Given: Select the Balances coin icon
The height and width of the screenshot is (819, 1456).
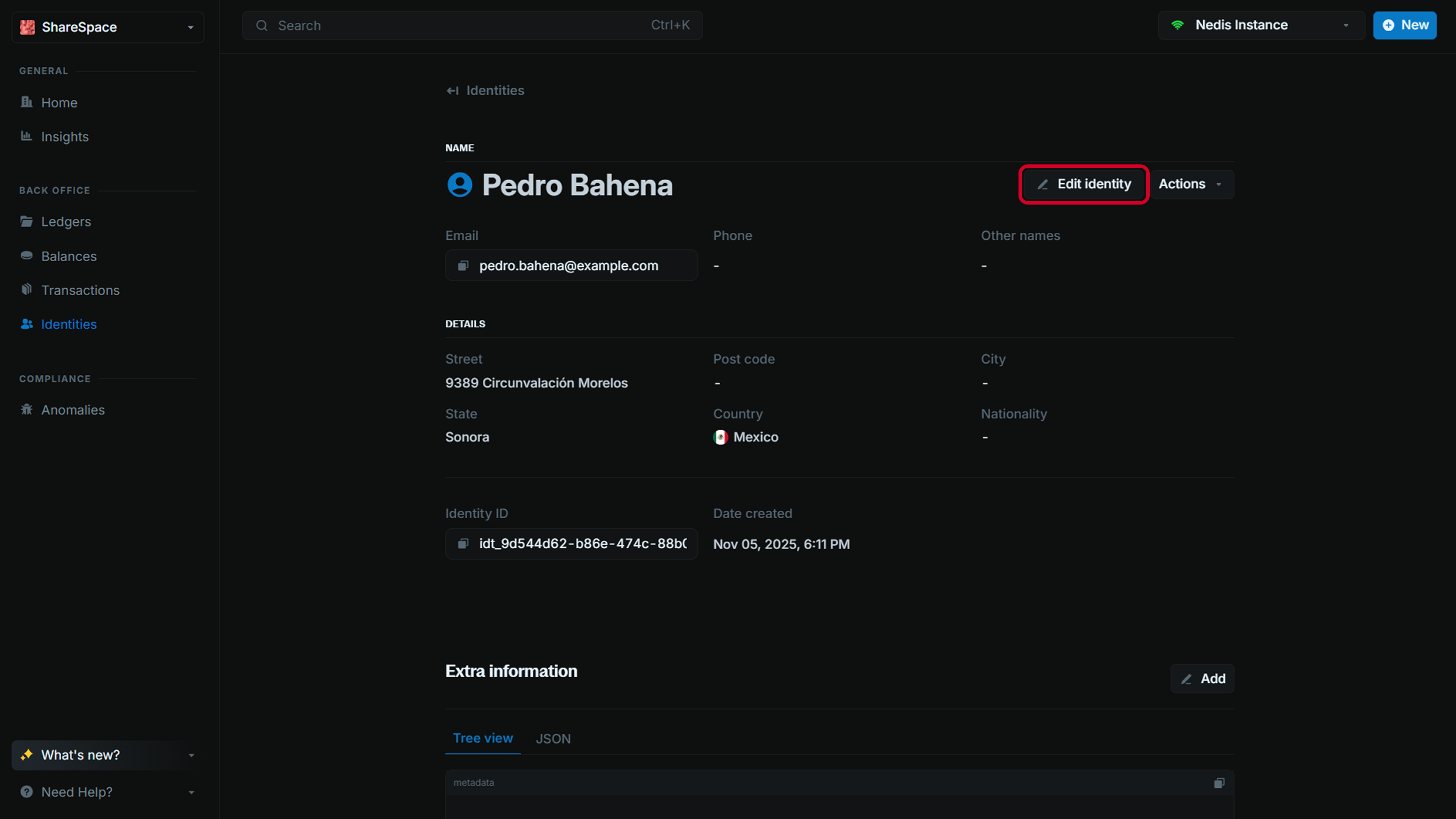Looking at the screenshot, I should [x=27, y=256].
